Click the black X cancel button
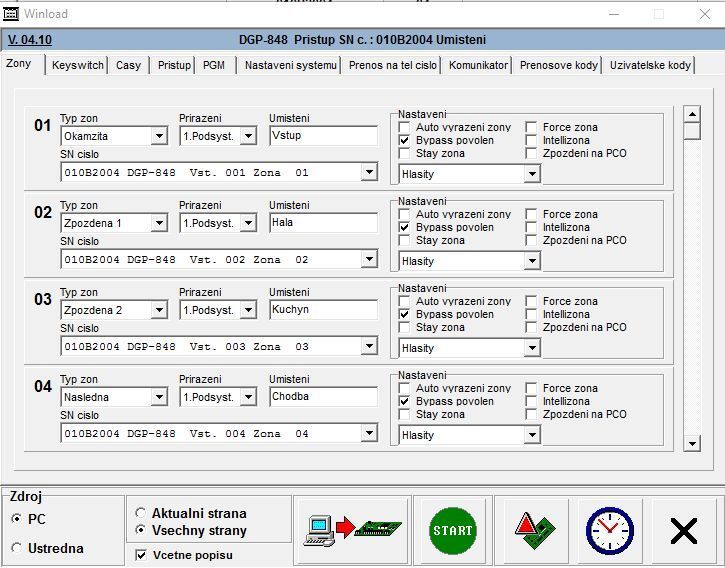Image resolution: width=725 pixels, height=568 pixels. pyautogui.click(x=684, y=531)
